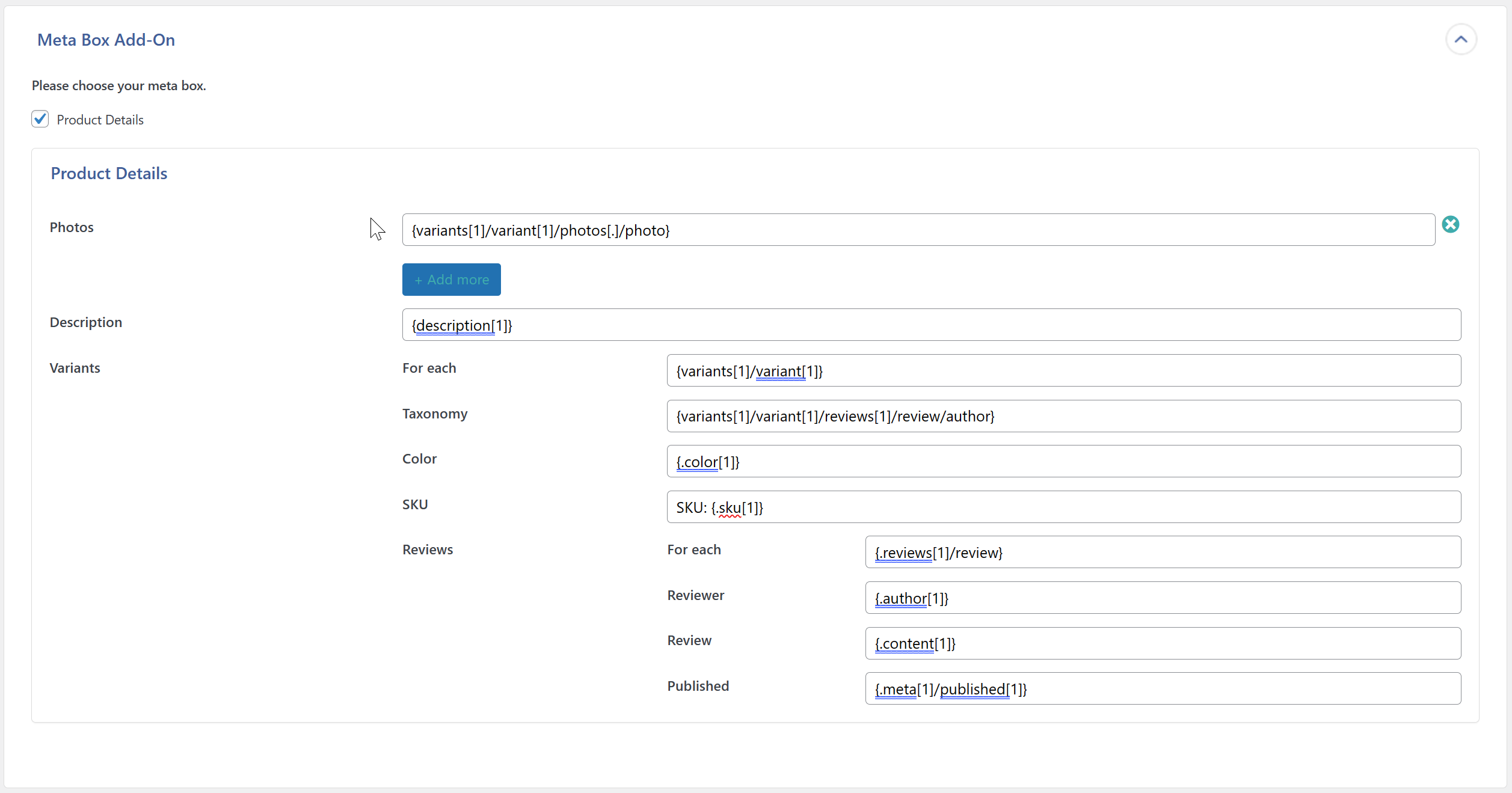
Task: Click the SKU field to edit
Action: pos(1063,507)
